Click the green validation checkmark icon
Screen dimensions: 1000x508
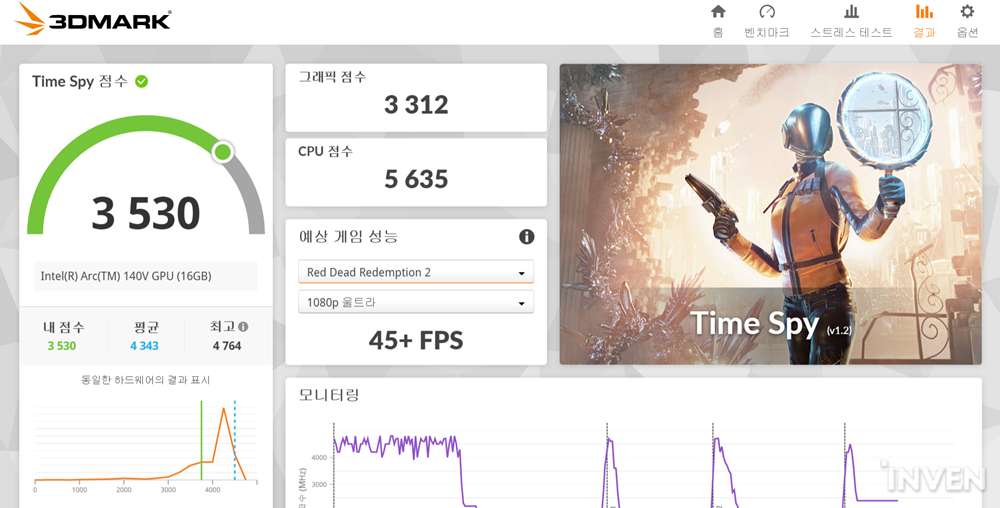[x=142, y=82]
